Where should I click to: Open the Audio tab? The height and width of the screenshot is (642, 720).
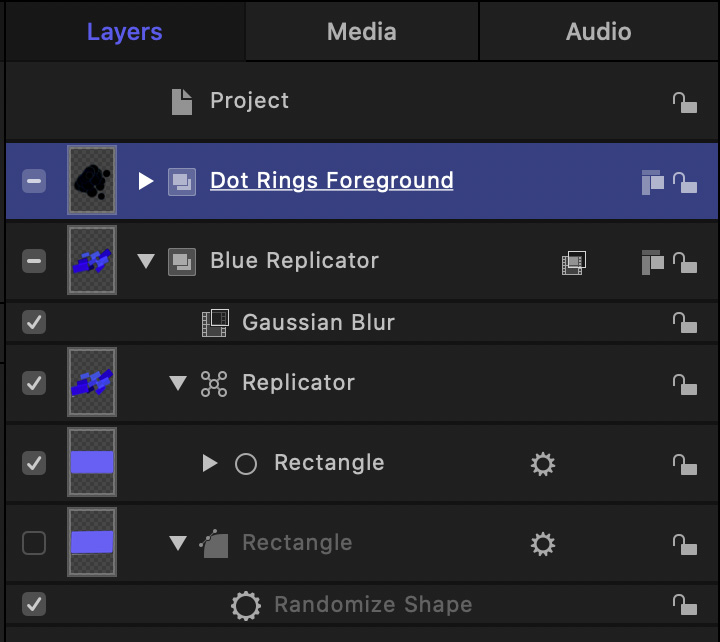tap(599, 32)
